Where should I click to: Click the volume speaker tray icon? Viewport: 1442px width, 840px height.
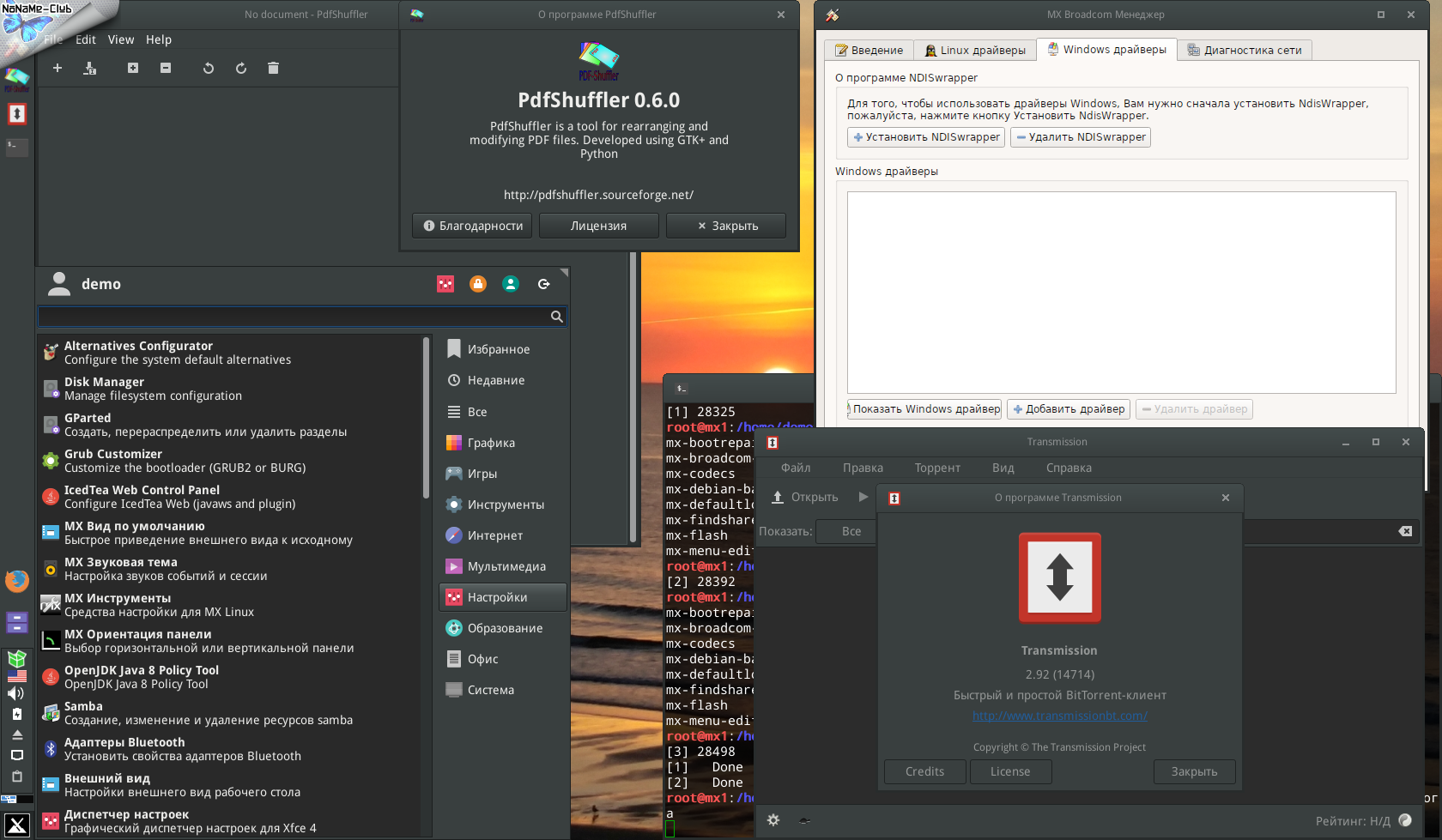click(15, 693)
